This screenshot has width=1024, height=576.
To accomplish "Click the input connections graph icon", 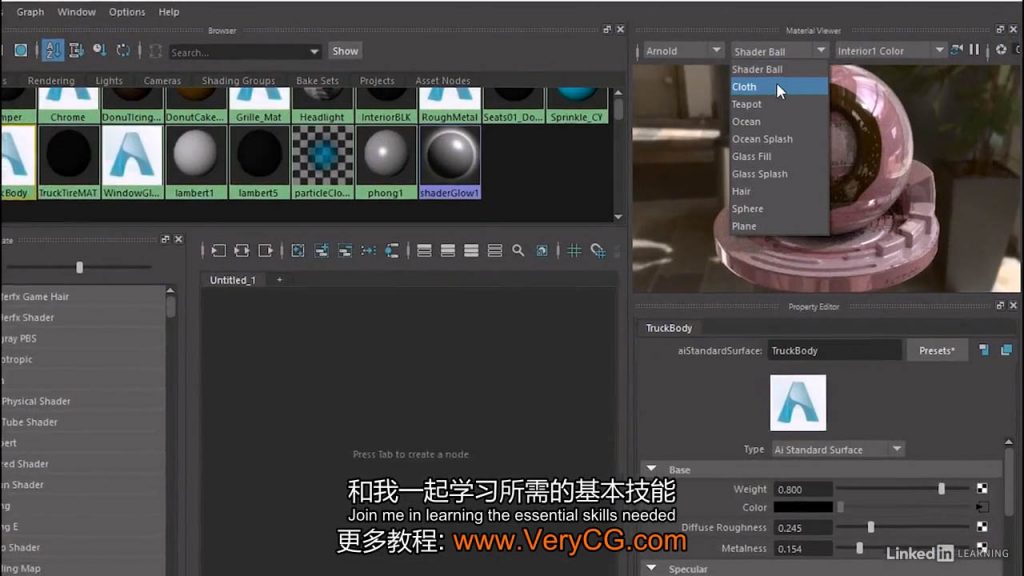I will click(218, 250).
